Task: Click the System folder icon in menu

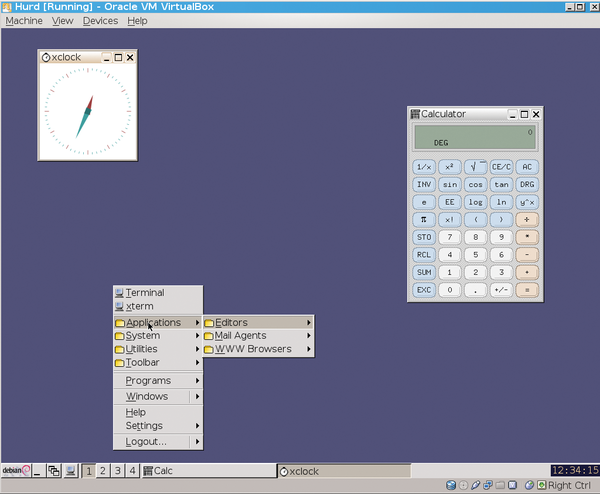Action: (x=120, y=336)
